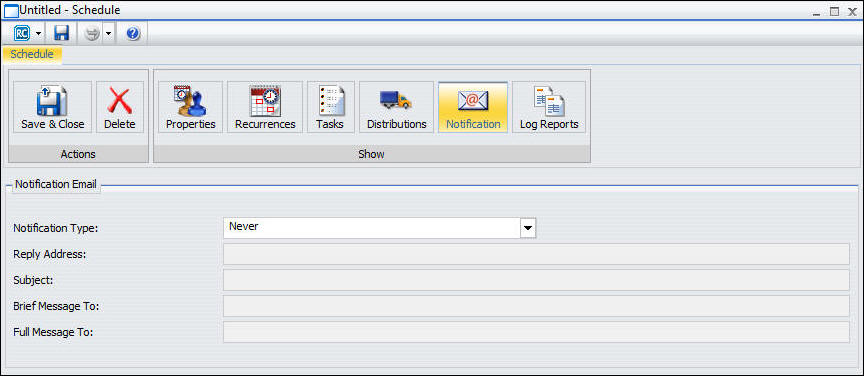Click the Notification Email group label

(56, 185)
